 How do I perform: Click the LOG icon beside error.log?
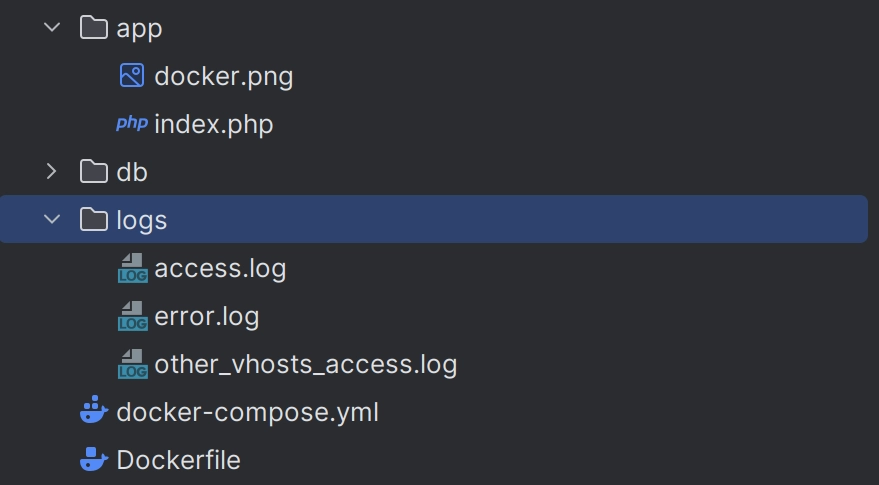132,317
